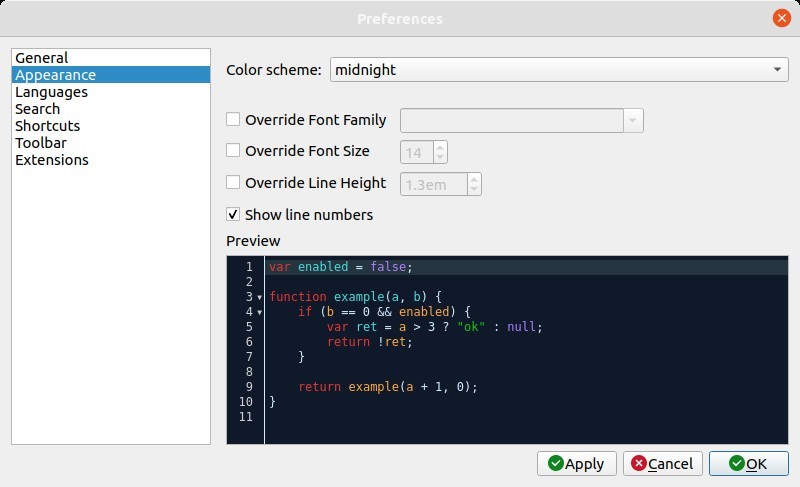Select Extensions in the sidebar
This screenshot has height=487, width=800.
tap(52, 160)
